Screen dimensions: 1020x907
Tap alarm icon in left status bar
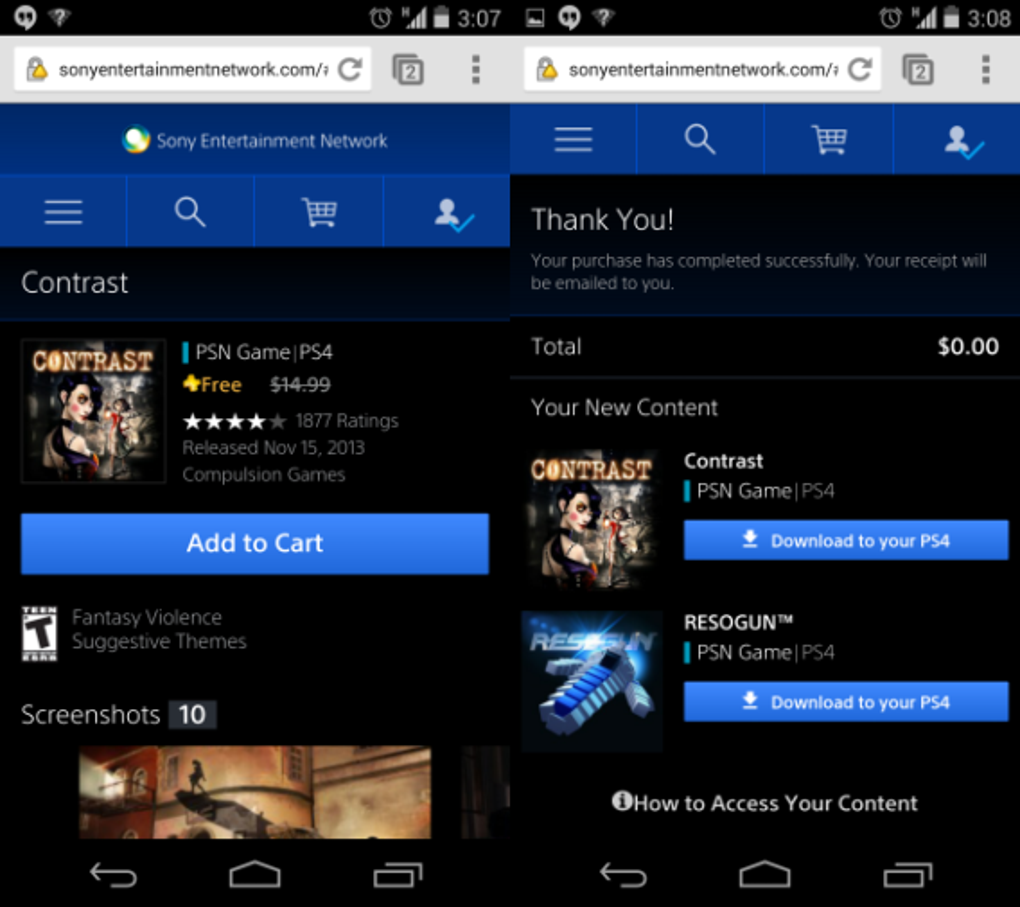point(381,18)
